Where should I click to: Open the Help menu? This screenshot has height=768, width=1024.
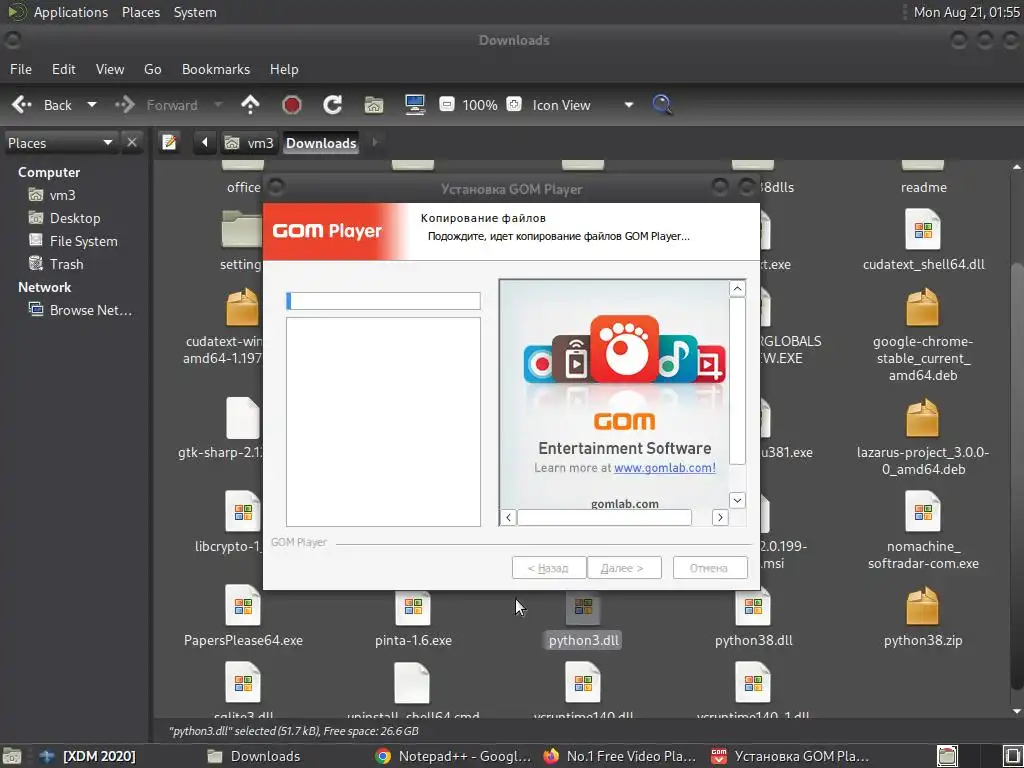[284, 69]
